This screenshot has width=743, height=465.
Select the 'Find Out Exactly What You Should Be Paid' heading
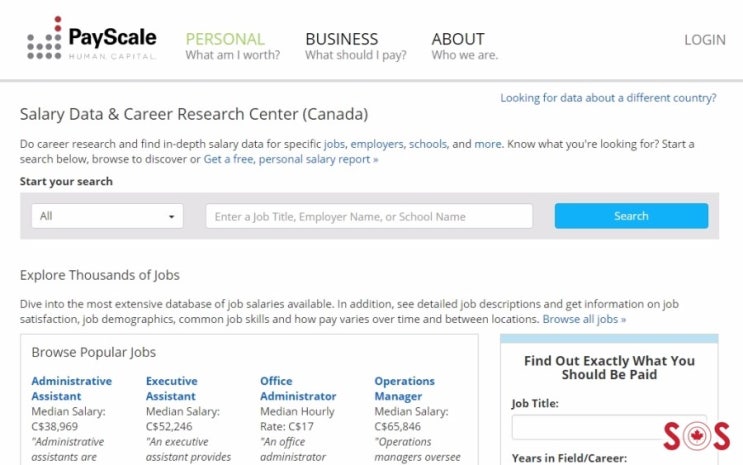pos(609,368)
